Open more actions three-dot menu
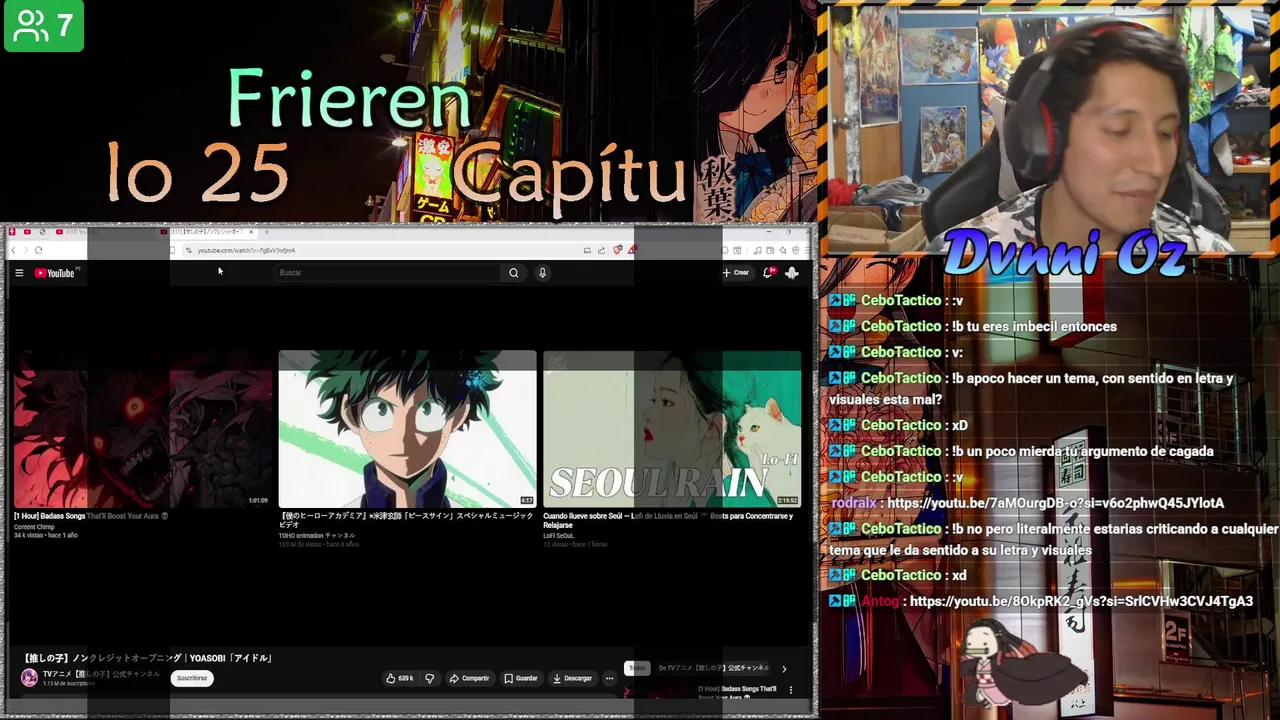The width and height of the screenshot is (1280, 720). (x=609, y=678)
